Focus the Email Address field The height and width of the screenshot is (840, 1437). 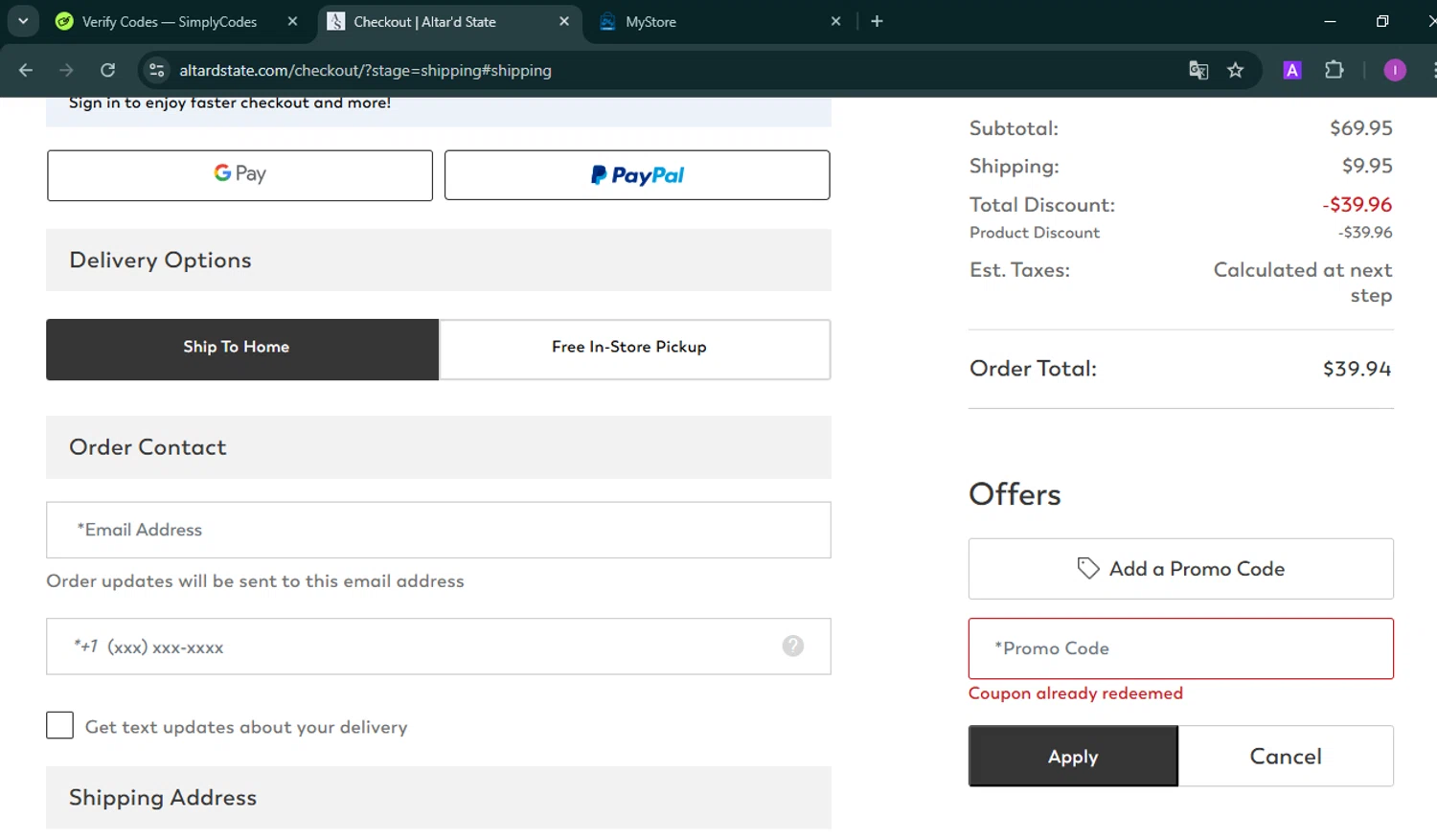coord(438,530)
